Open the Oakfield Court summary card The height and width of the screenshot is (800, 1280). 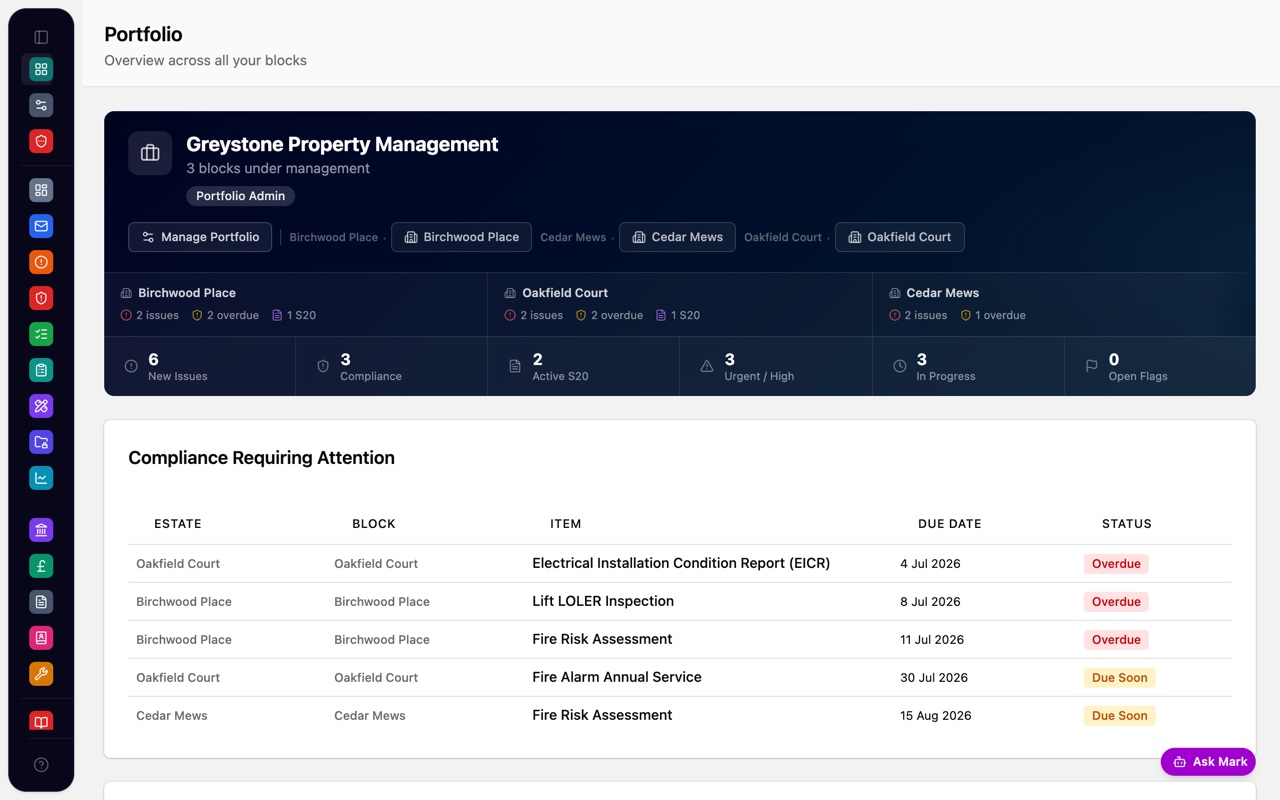click(x=680, y=304)
